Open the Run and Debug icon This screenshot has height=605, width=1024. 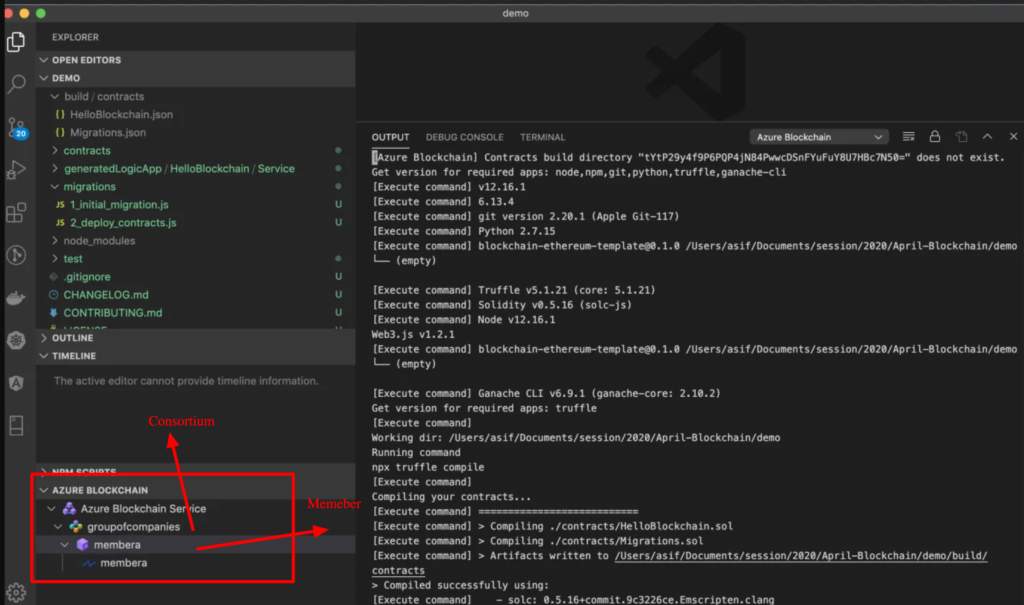pos(15,170)
